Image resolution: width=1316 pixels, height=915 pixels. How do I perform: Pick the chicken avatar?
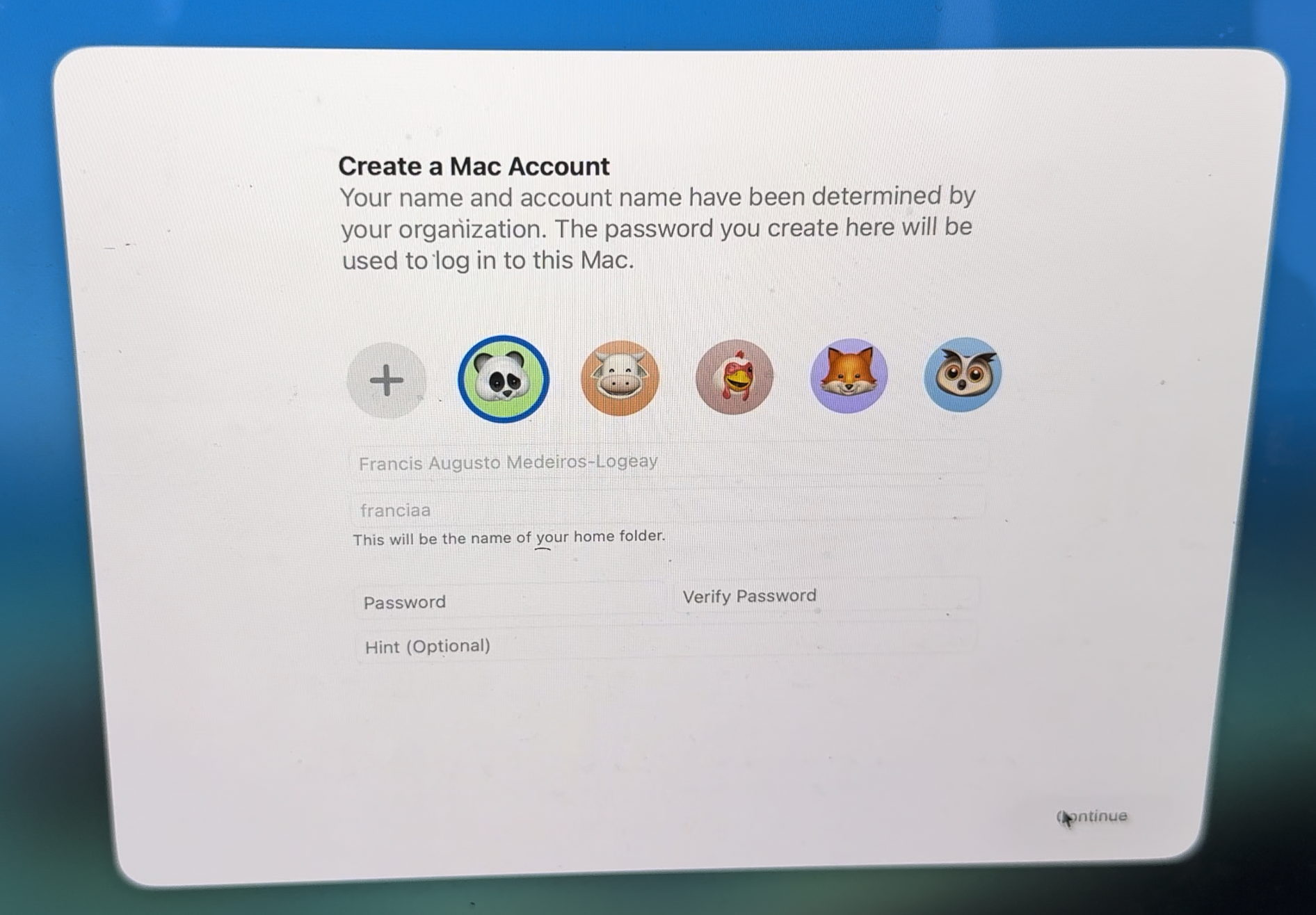[735, 377]
